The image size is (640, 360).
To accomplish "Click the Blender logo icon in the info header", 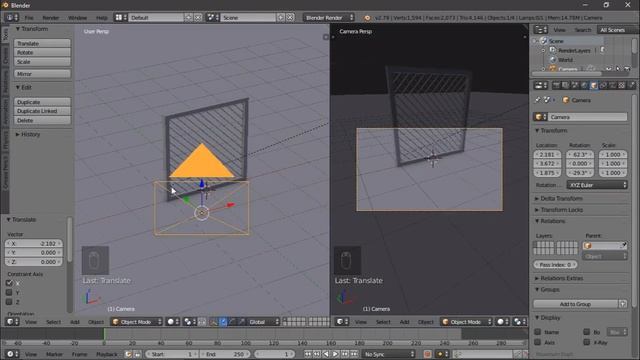I will point(367,18).
